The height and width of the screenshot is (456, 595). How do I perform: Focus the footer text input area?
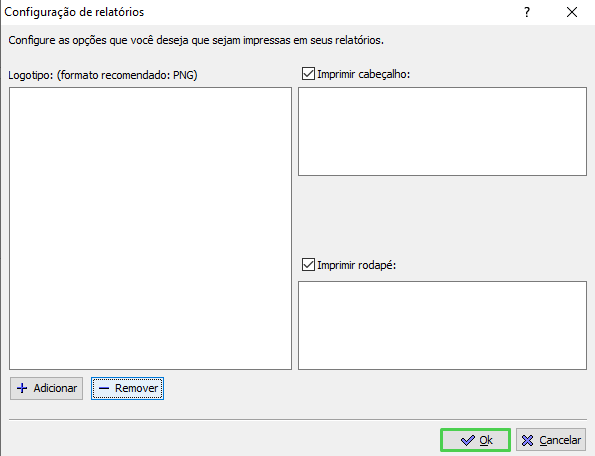tap(442, 325)
